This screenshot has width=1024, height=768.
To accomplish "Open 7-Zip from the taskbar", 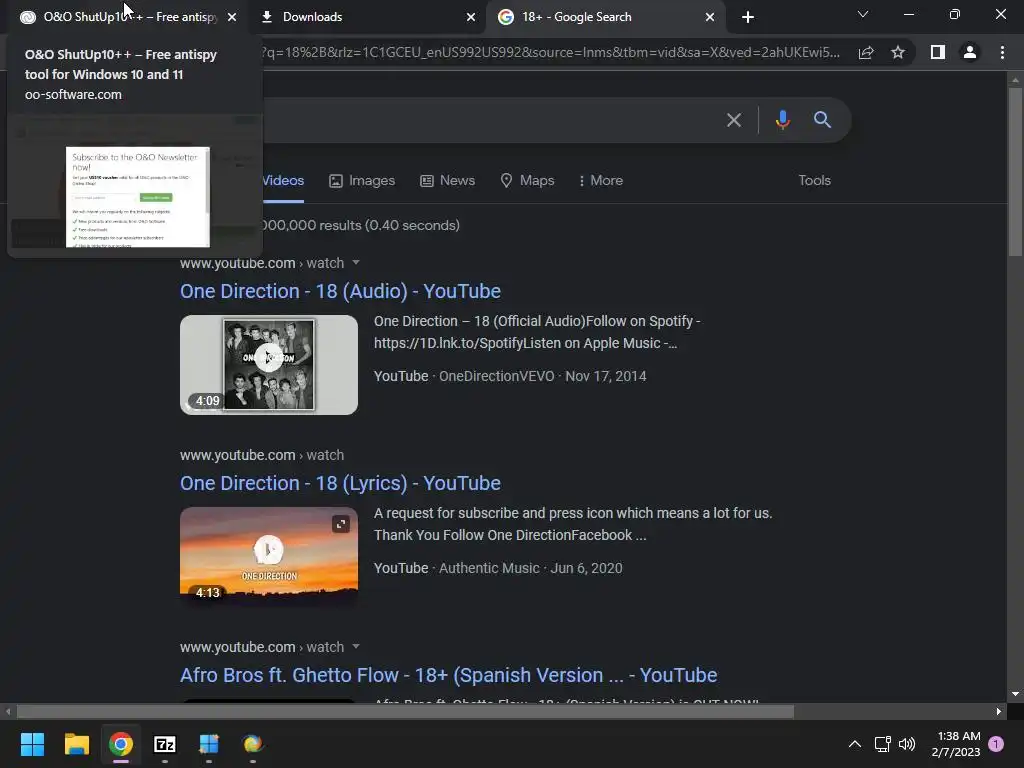I will tap(165, 744).
